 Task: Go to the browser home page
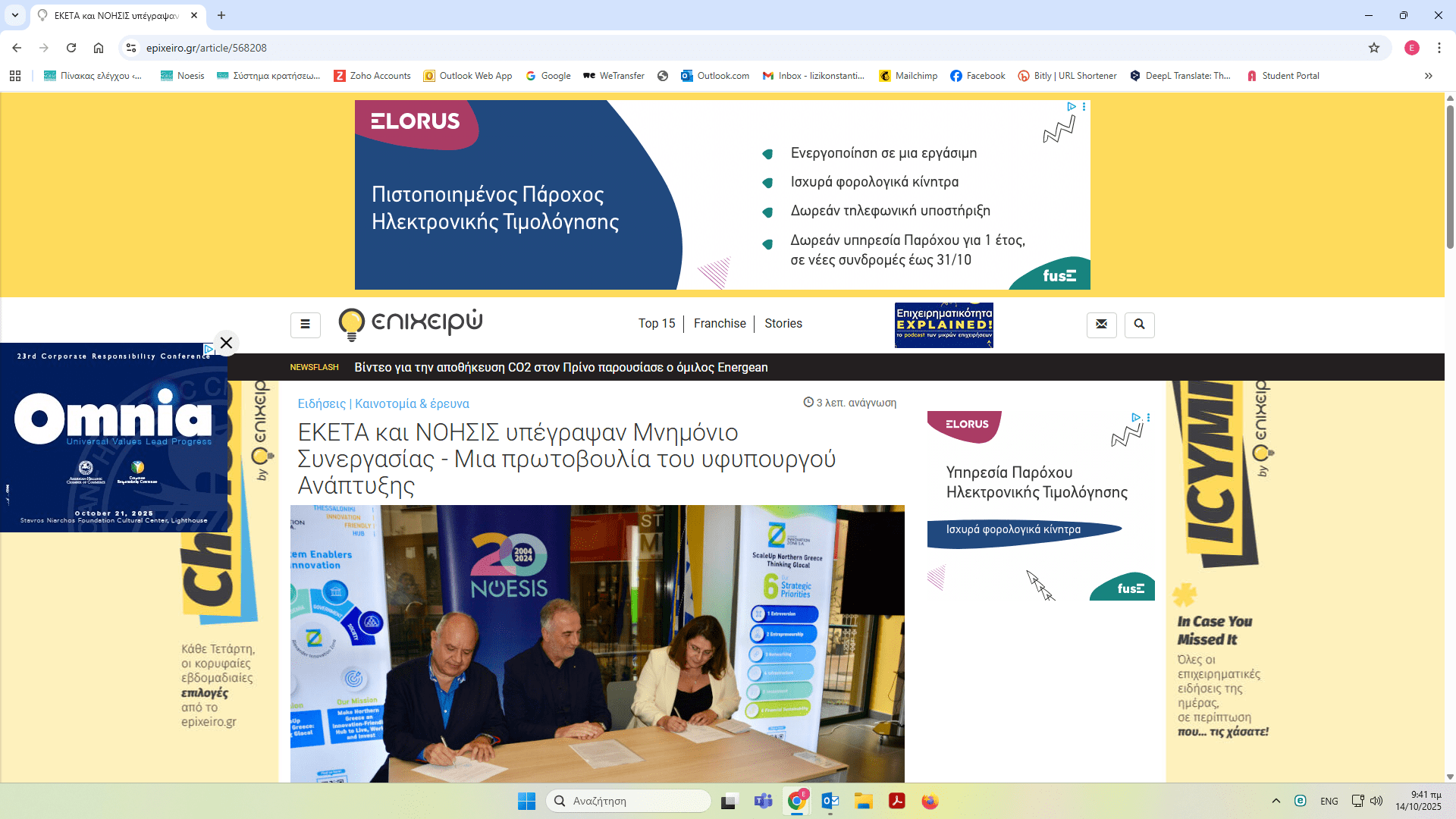(x=99, y=48)
